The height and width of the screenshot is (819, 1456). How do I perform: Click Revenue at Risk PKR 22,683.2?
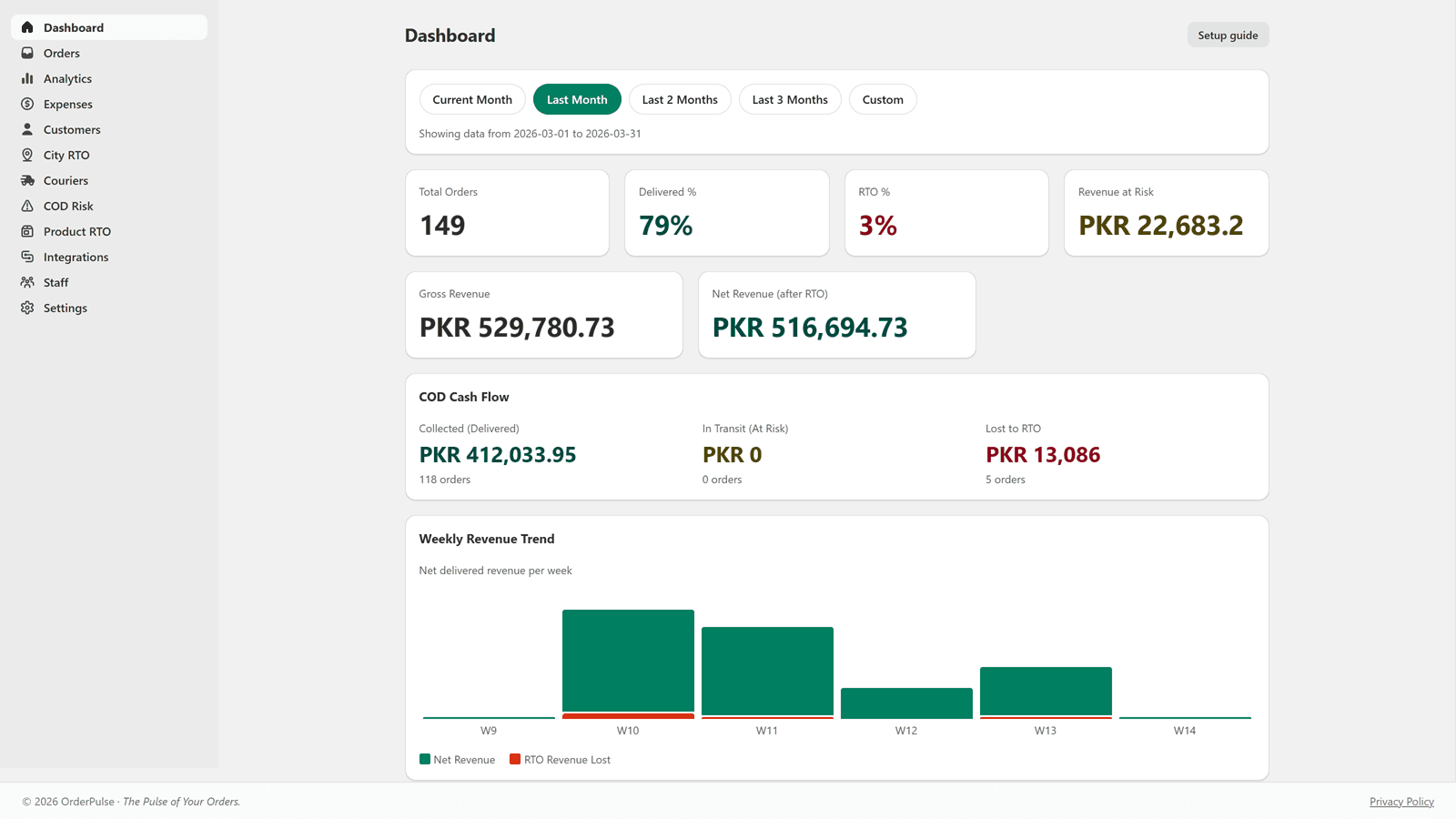1161,225
